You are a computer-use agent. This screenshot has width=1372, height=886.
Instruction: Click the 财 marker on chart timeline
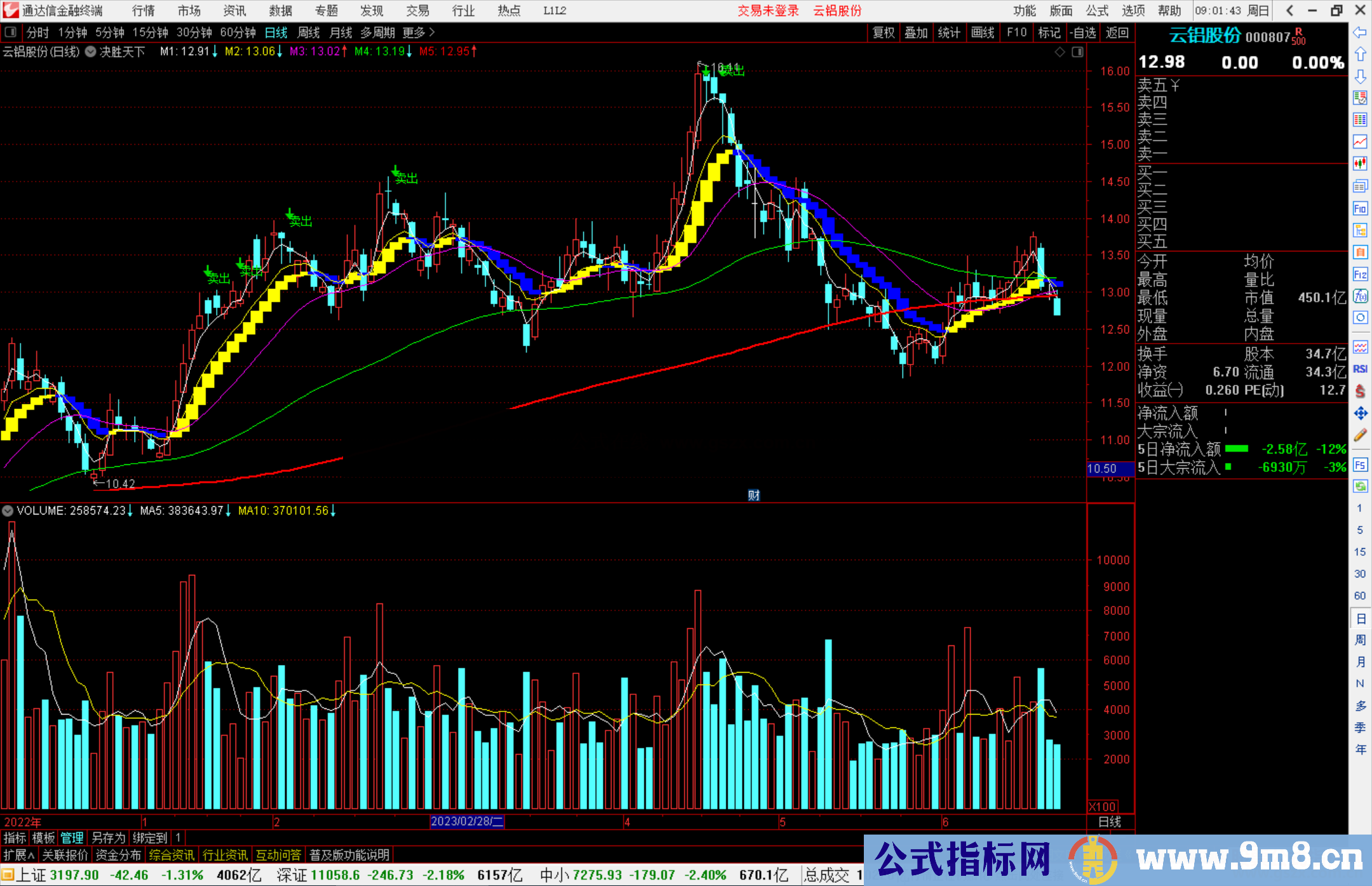tap(753, 495)
